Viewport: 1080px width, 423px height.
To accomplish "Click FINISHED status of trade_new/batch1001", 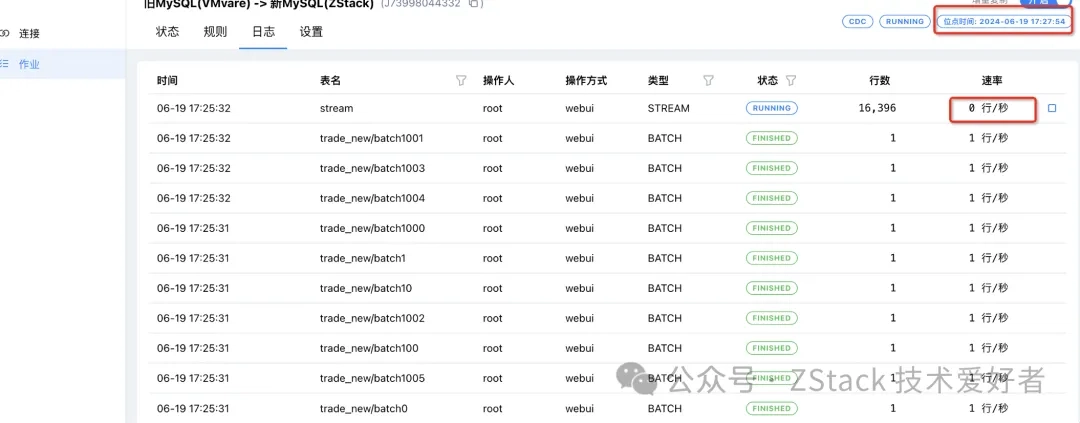I will pyautogui.click(x=771, y=138).
